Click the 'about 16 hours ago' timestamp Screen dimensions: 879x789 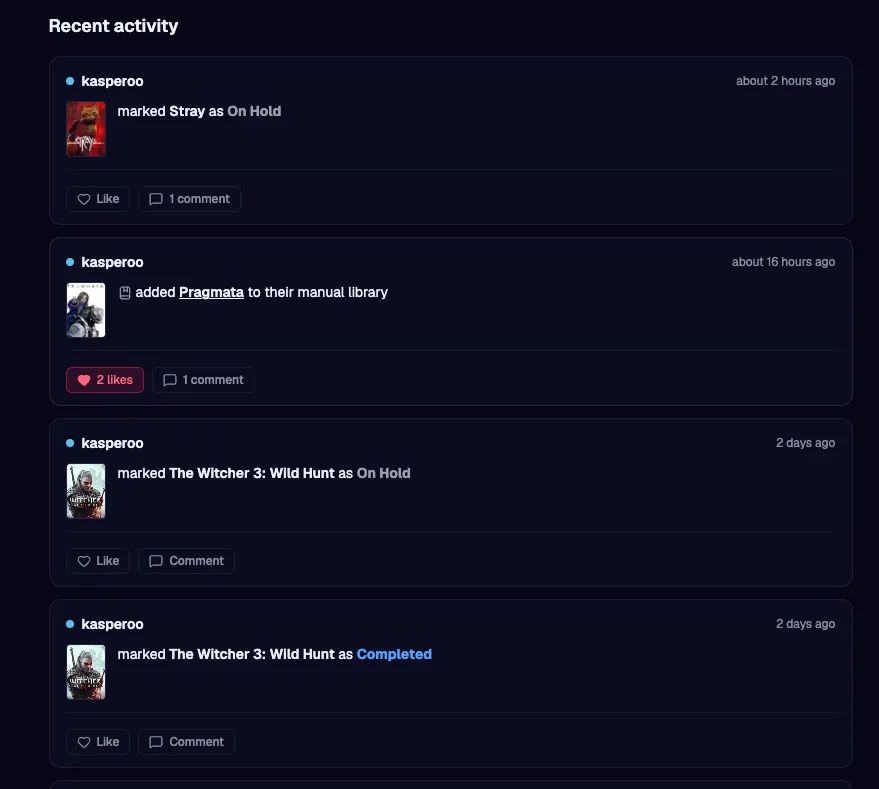pyautogui.click(x=783, y=262)
